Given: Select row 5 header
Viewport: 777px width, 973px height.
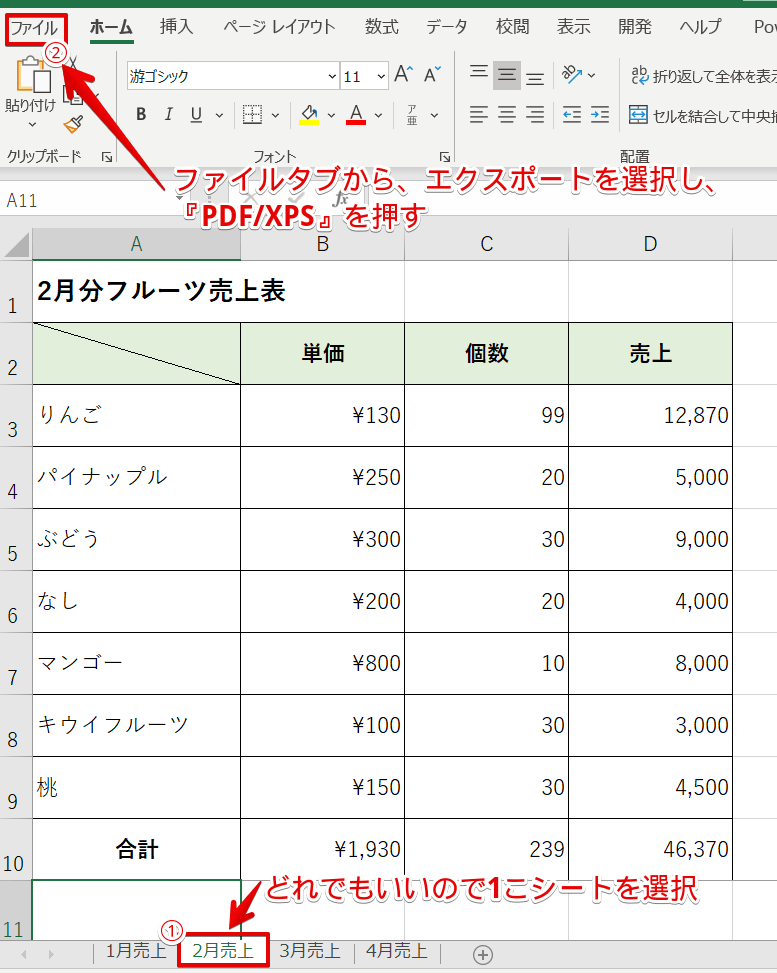Looking at the screenshot, I should pos(16,540).
